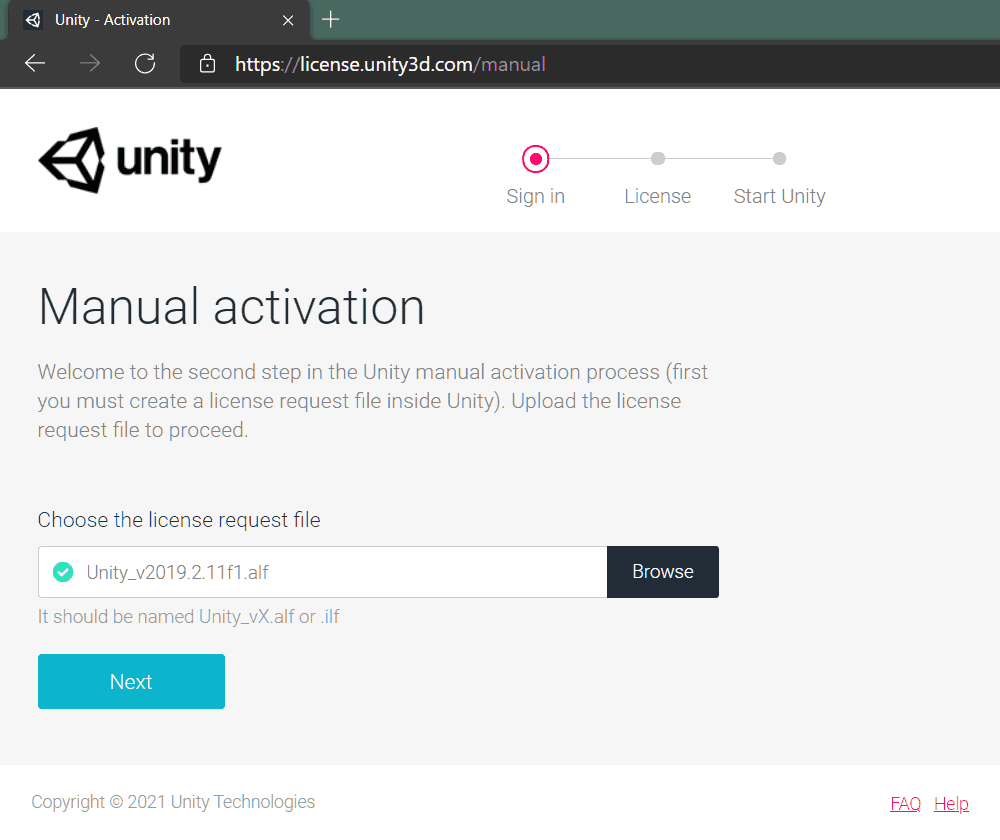This screenshot has width=1000, height=840.
Task: Select the Start Unity step dot
Action: point(780,158)
